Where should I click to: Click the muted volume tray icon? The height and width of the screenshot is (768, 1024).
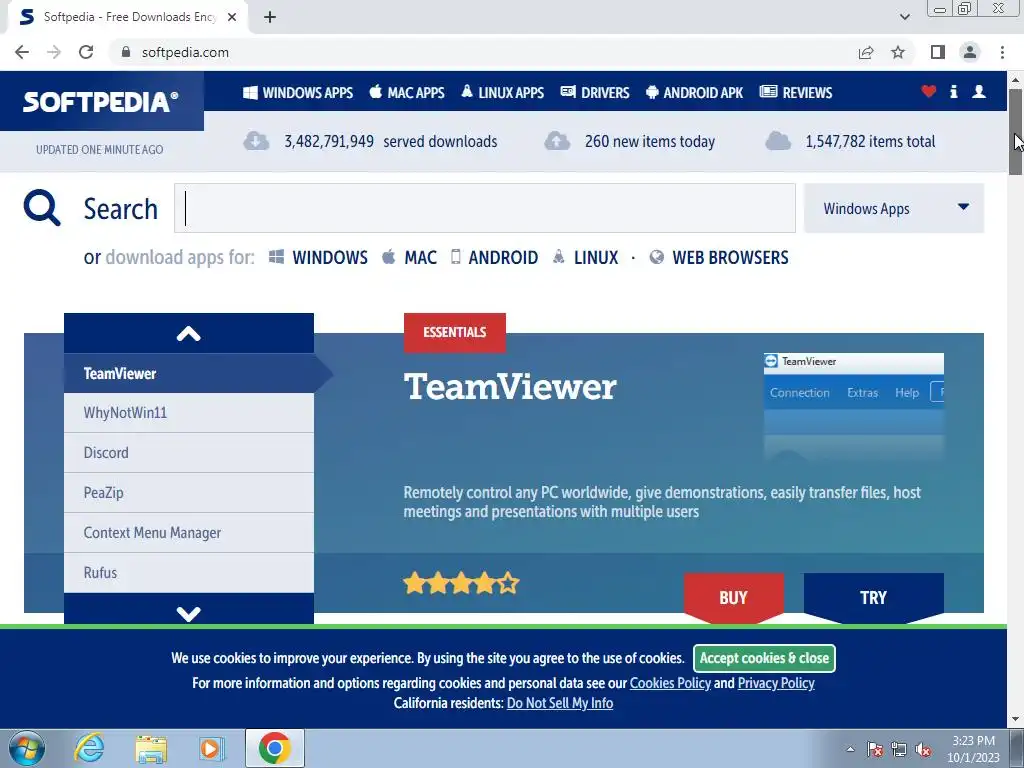923,749
